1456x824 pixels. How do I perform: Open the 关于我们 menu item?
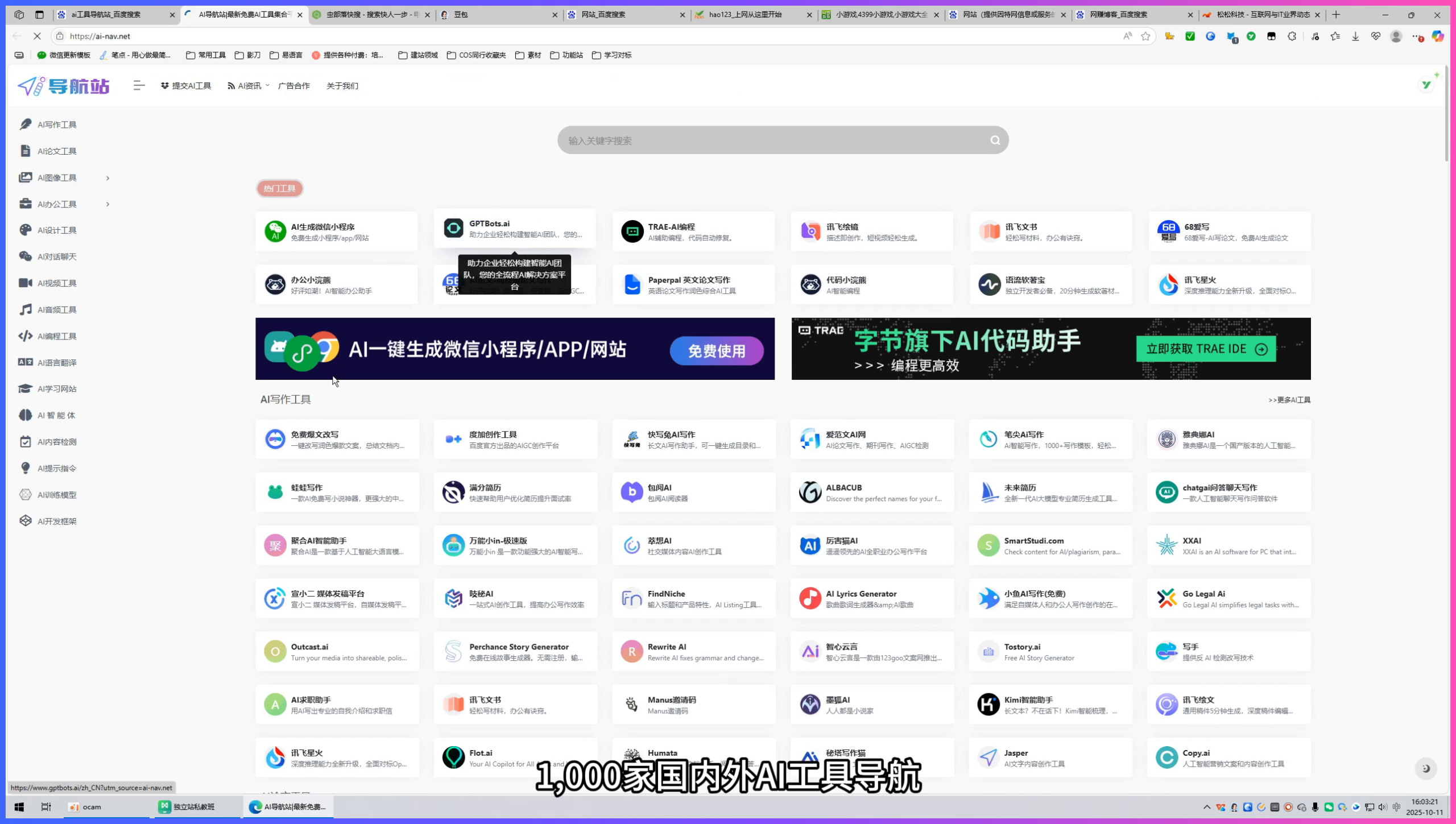342,86
